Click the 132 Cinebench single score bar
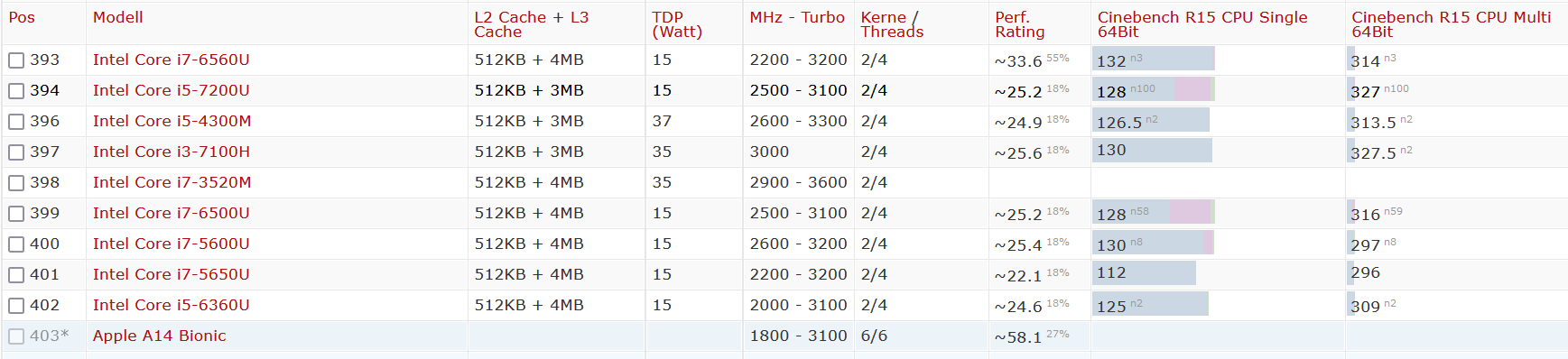Viewport: 1568px width, 359px height. 1154,59
